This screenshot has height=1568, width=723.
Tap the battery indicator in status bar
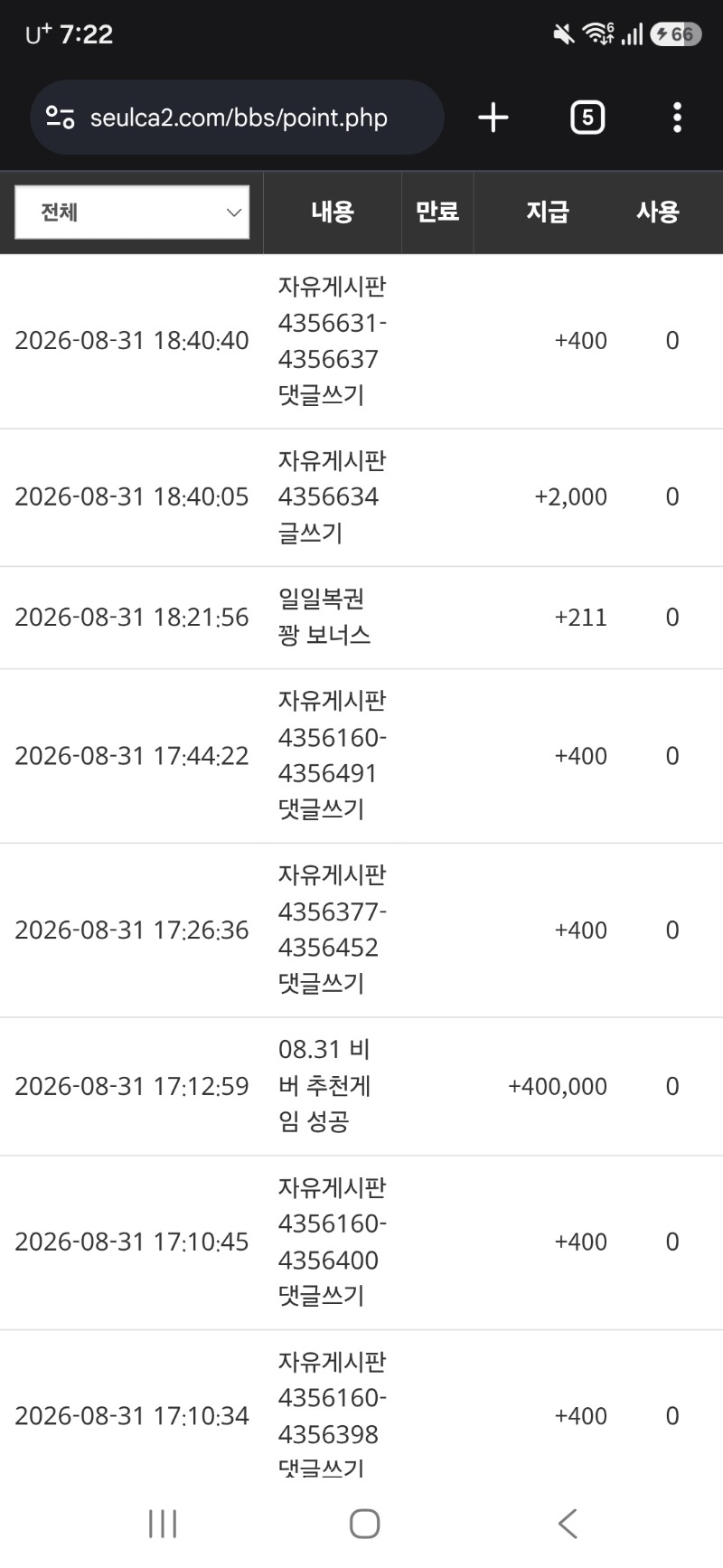(x=675, y=34)
